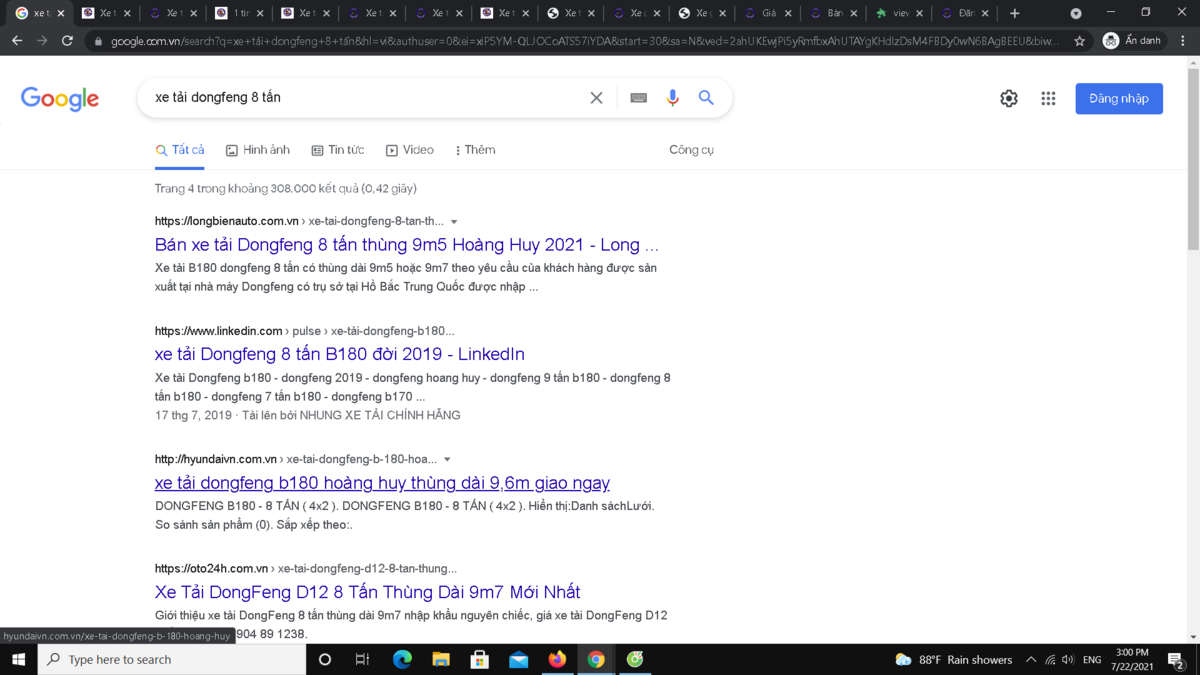Image resolution: width=1200 pixels, height=675 pixels.
Task: Switch to Tin tức news tab
Action: (338, 150)
